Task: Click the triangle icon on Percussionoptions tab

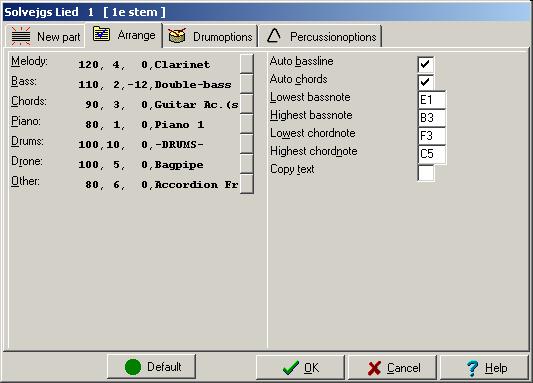Action: click(274, 35)
